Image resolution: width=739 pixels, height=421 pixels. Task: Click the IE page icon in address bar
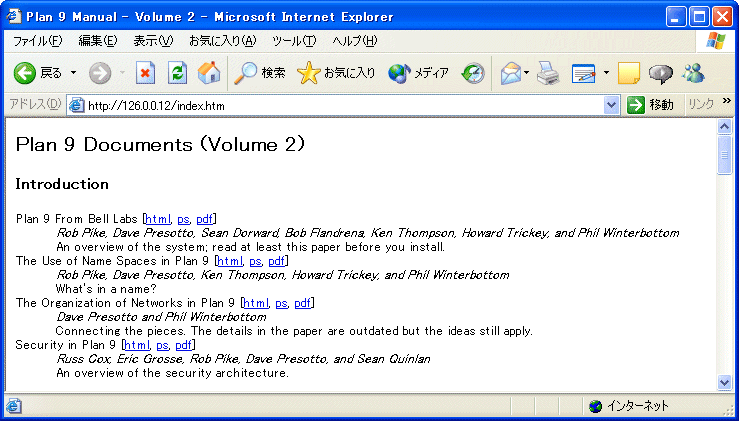coord(76,105)
